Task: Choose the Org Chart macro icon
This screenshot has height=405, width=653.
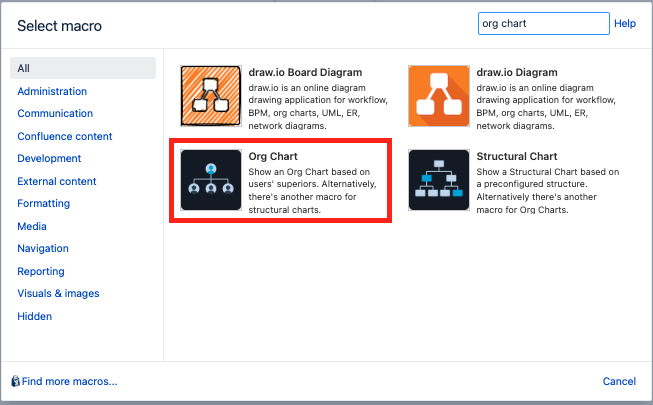Action: point(211,180)
